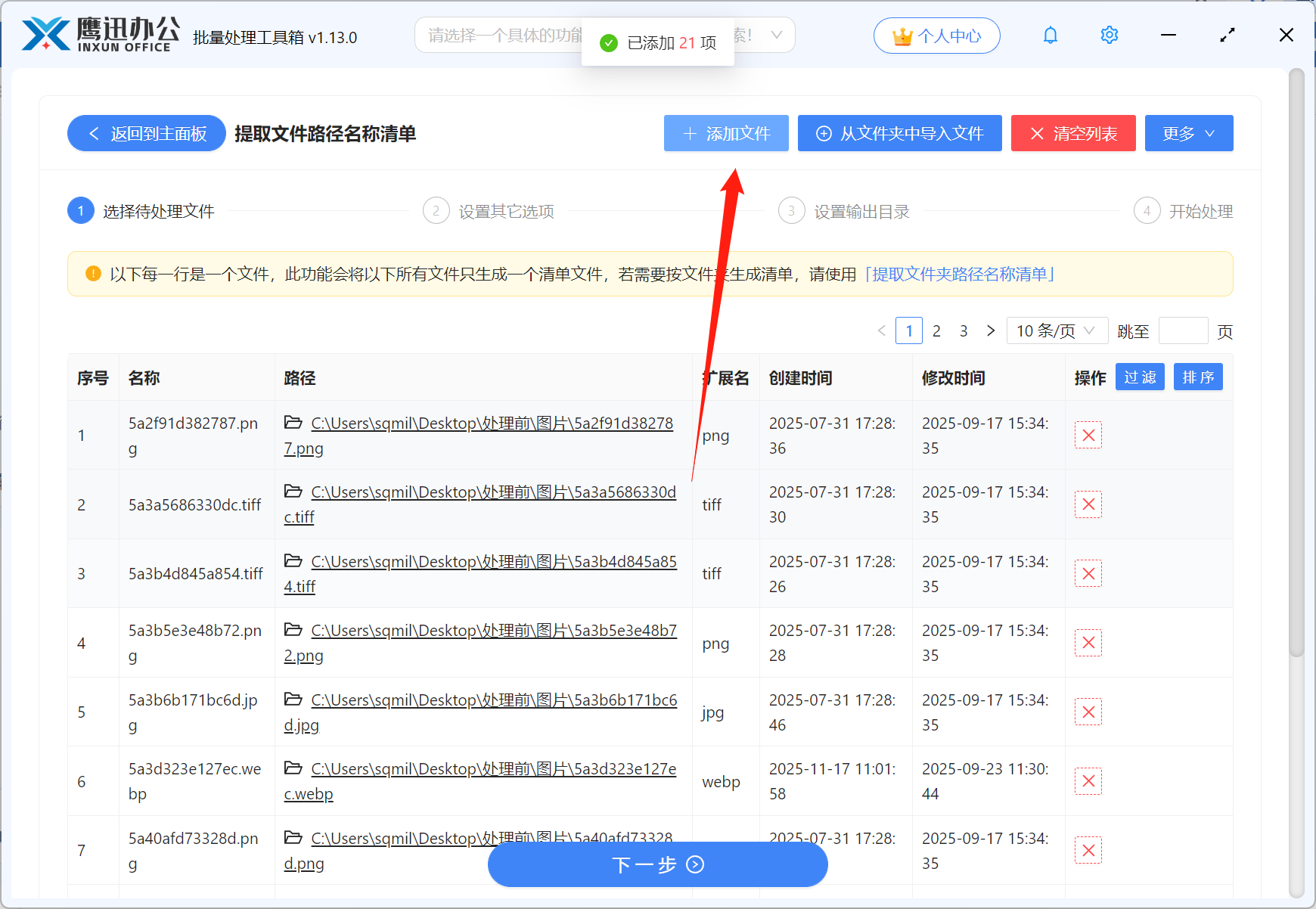Image resolution: width=1316 pixels, height=909 pixels.
Task: Click the 跳至 page number input field
Action: (x=1184, y=330)
